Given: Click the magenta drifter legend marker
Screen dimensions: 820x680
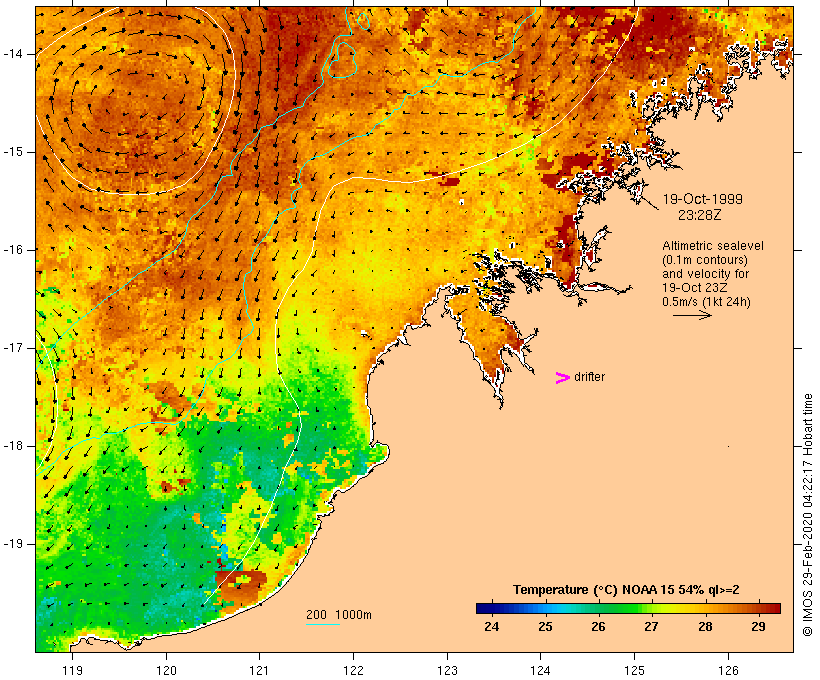Looking at the screenshot, I should pyautogui.click(x=562, y=378).
